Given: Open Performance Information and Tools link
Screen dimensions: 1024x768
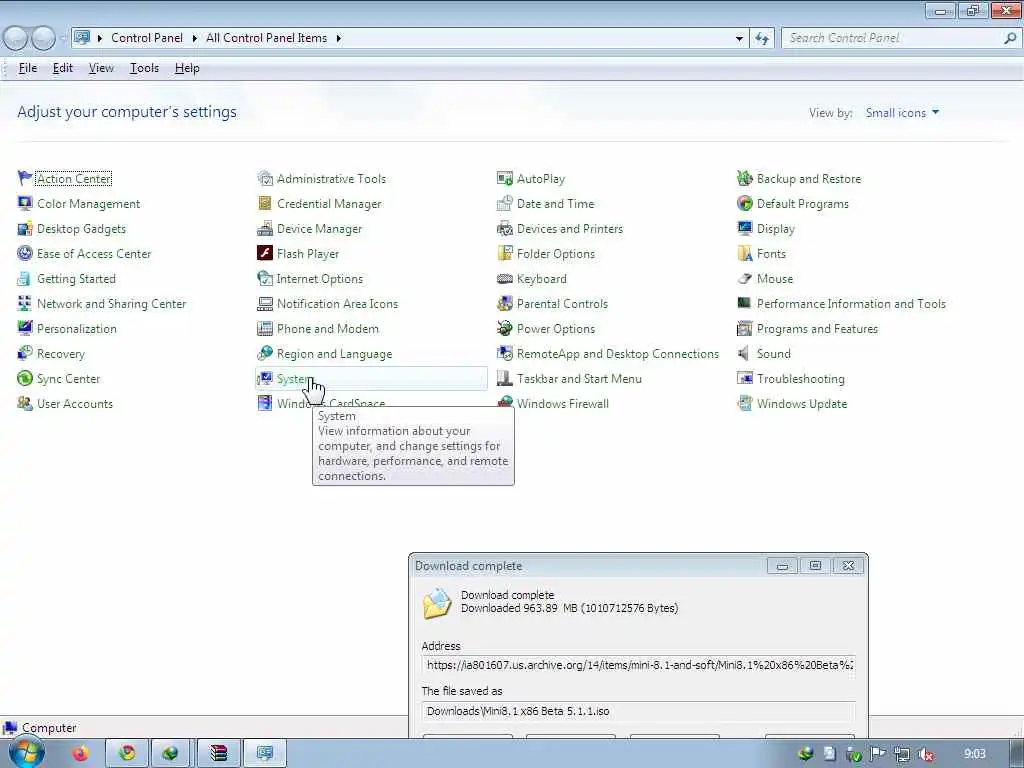Looking at the screenshot, I should tap(851, 304).
